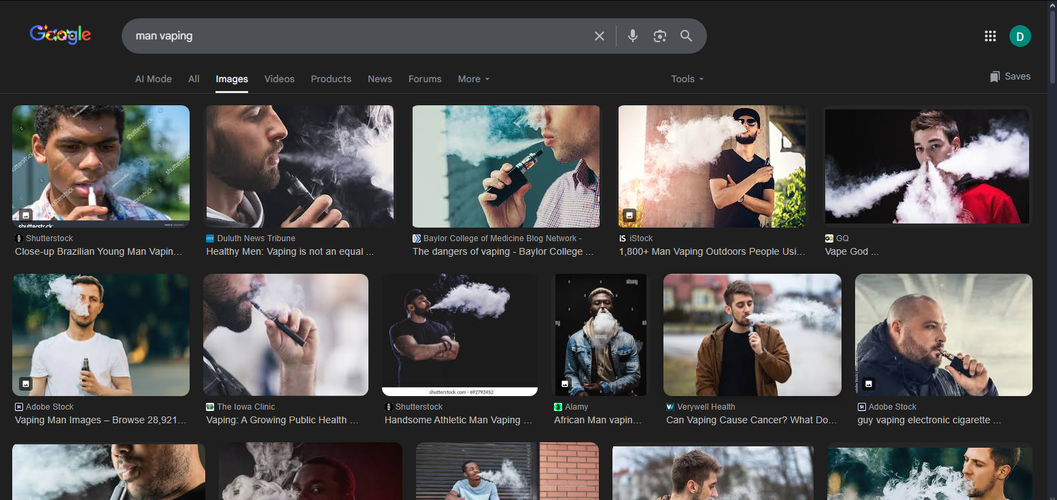Switch to the Videos tab
Screen dimensions: 1057x500
pos(279,79)
